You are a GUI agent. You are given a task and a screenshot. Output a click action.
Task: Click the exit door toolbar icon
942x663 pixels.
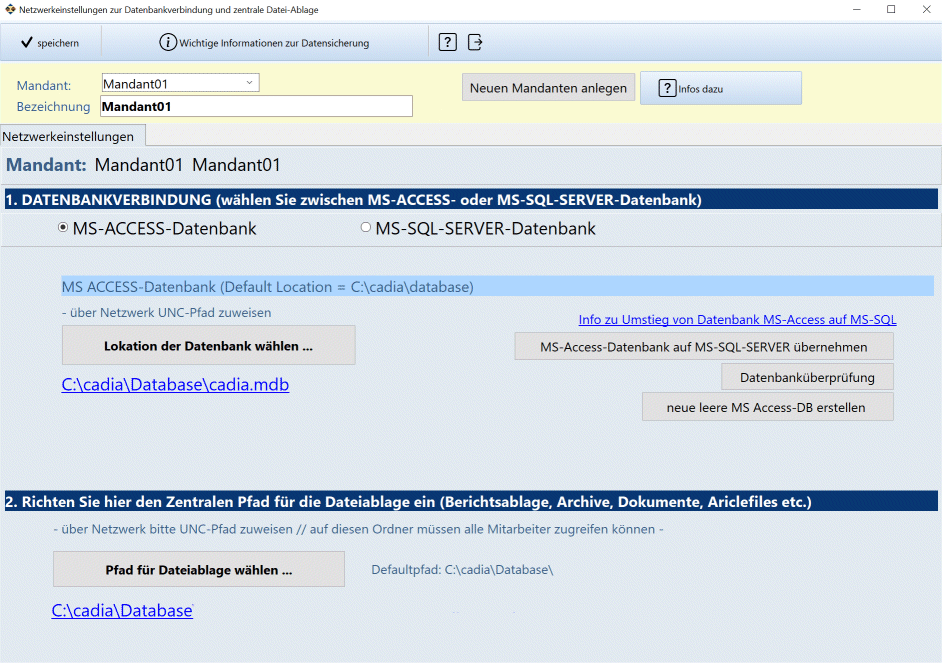coord(475,42)
